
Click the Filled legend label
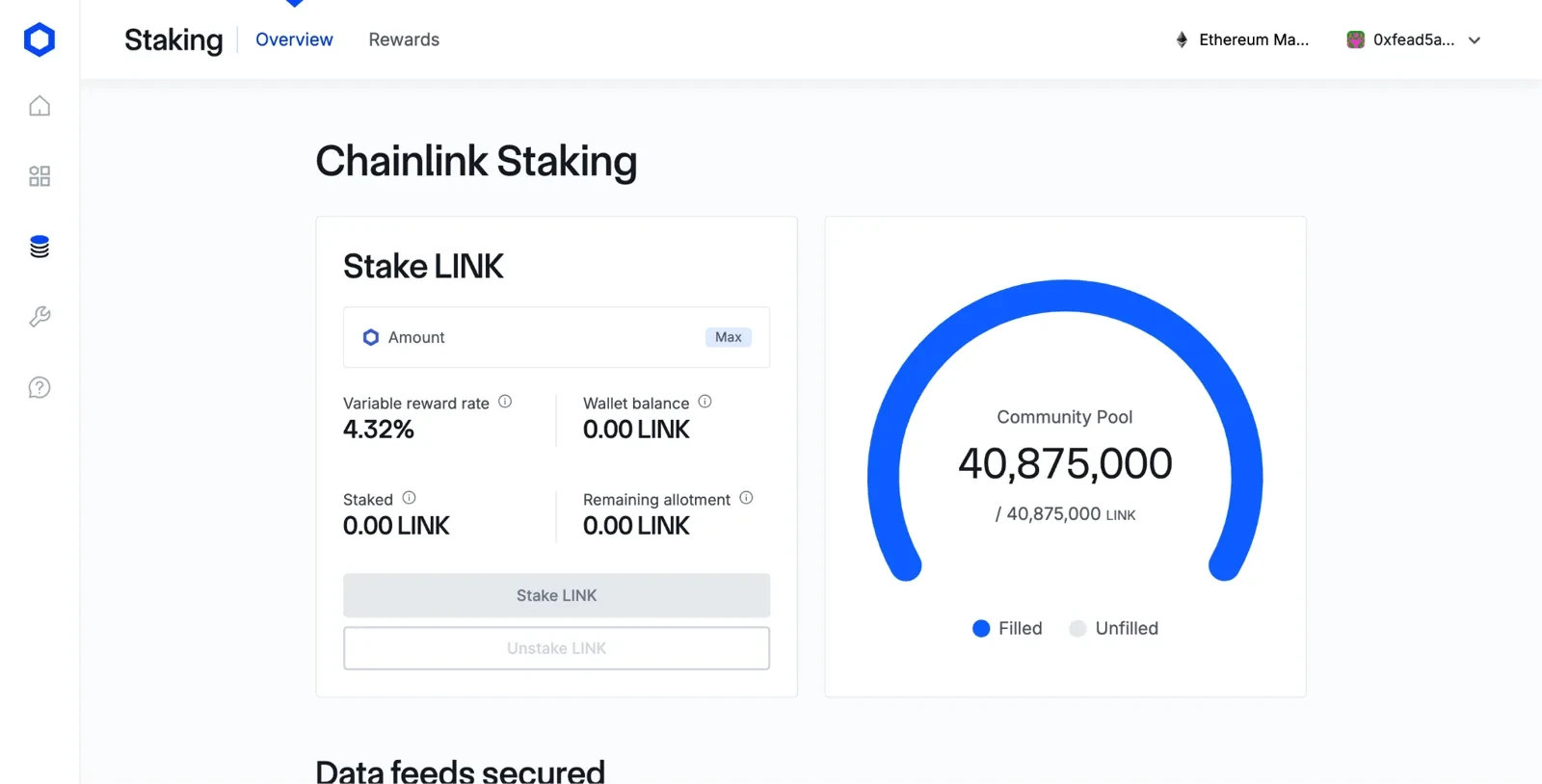click(1021, 628)
